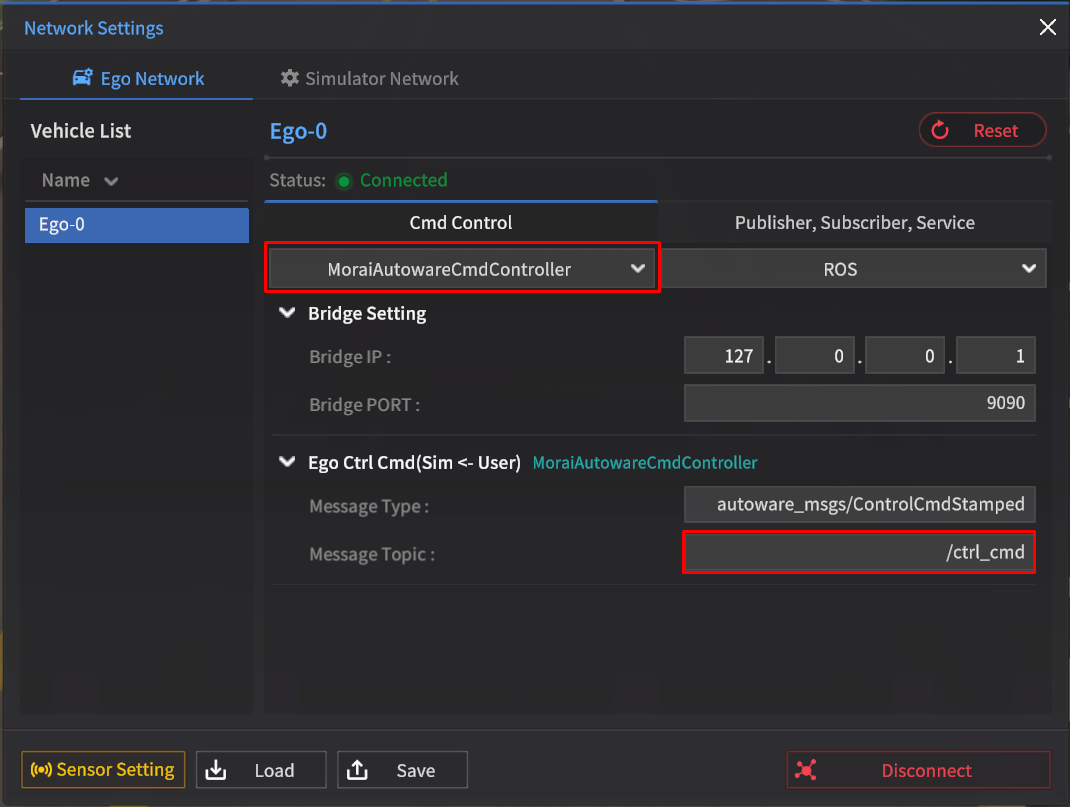Switch to the Simulator Network tab
The image size is (1070, 807).
point(369,78)
